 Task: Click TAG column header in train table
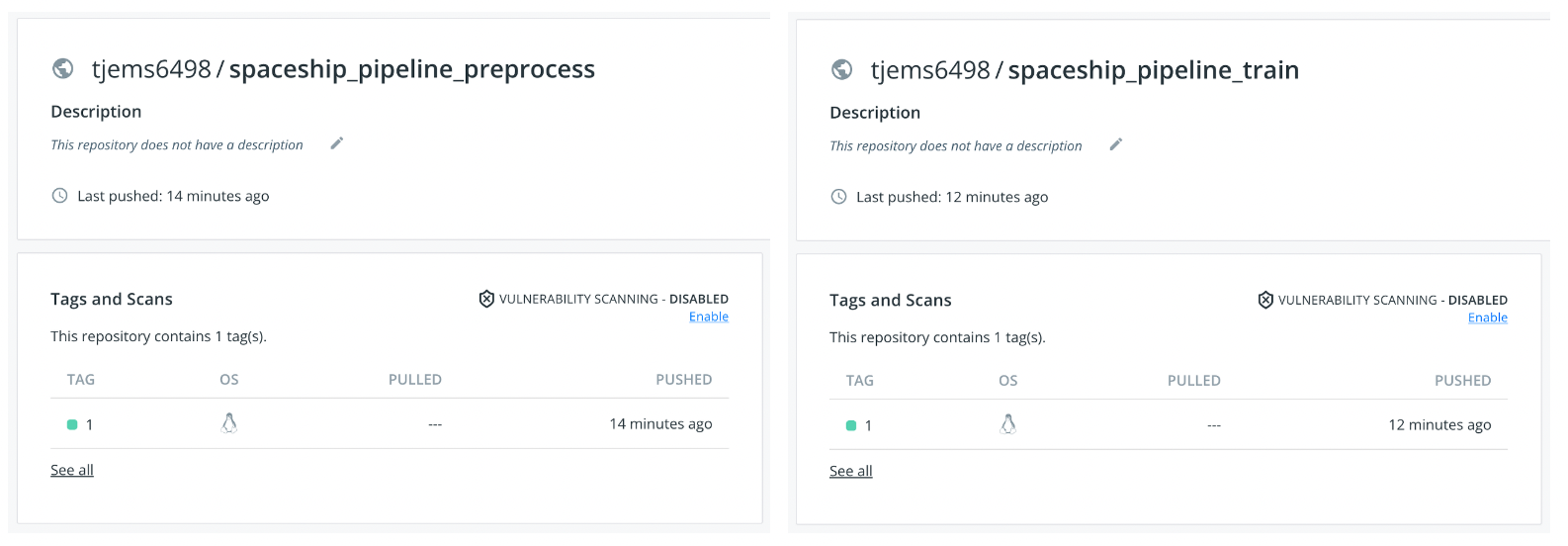tap(860, 380)
